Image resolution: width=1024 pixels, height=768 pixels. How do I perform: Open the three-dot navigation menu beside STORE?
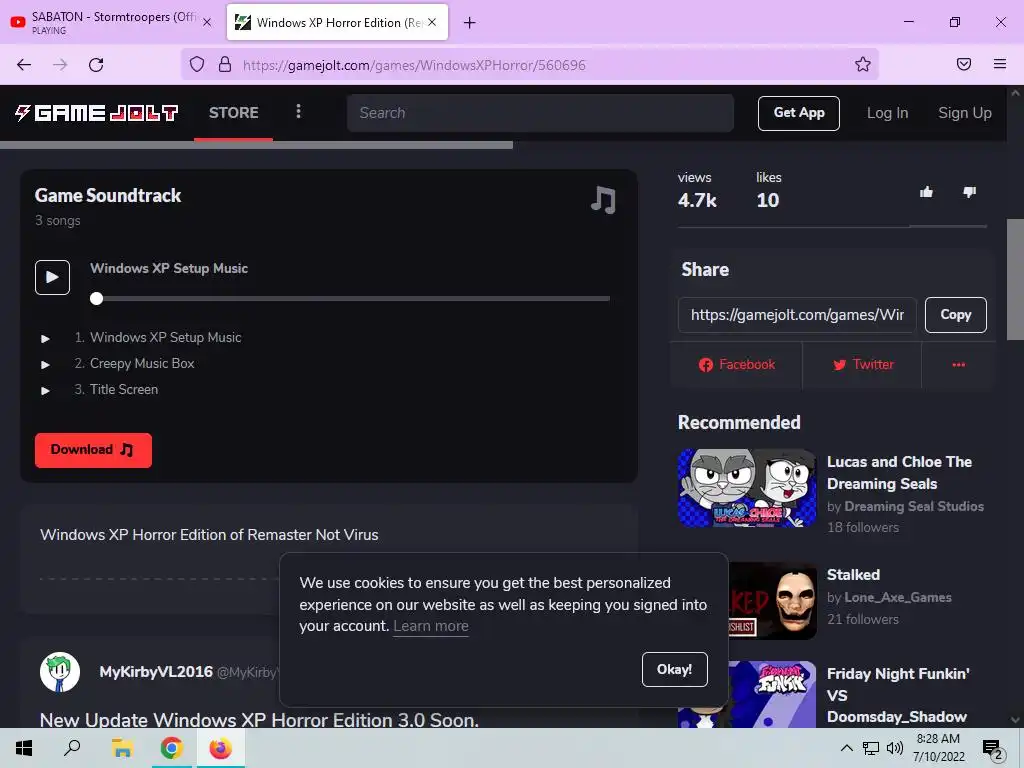point(298,112)
